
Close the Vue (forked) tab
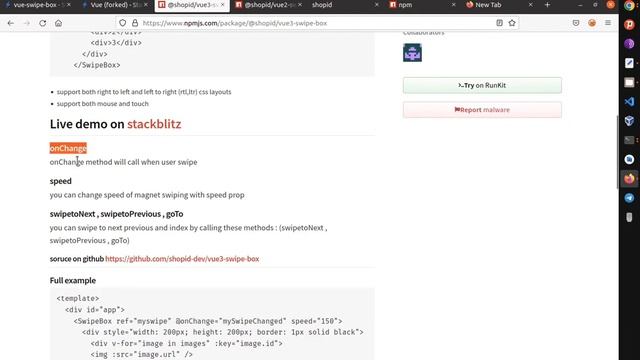(x=146, y=5)
